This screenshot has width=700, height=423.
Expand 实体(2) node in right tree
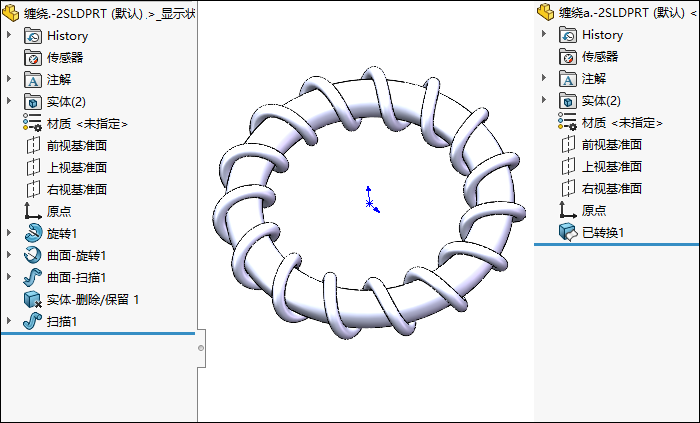544,100
